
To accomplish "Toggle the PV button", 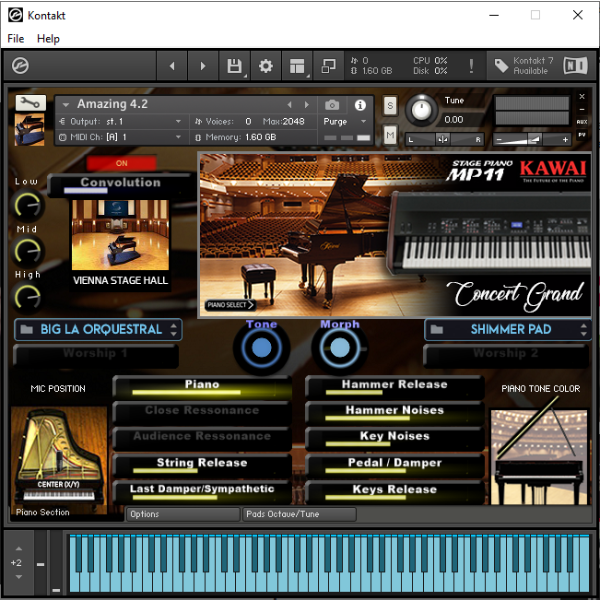I will click(582, 135).
